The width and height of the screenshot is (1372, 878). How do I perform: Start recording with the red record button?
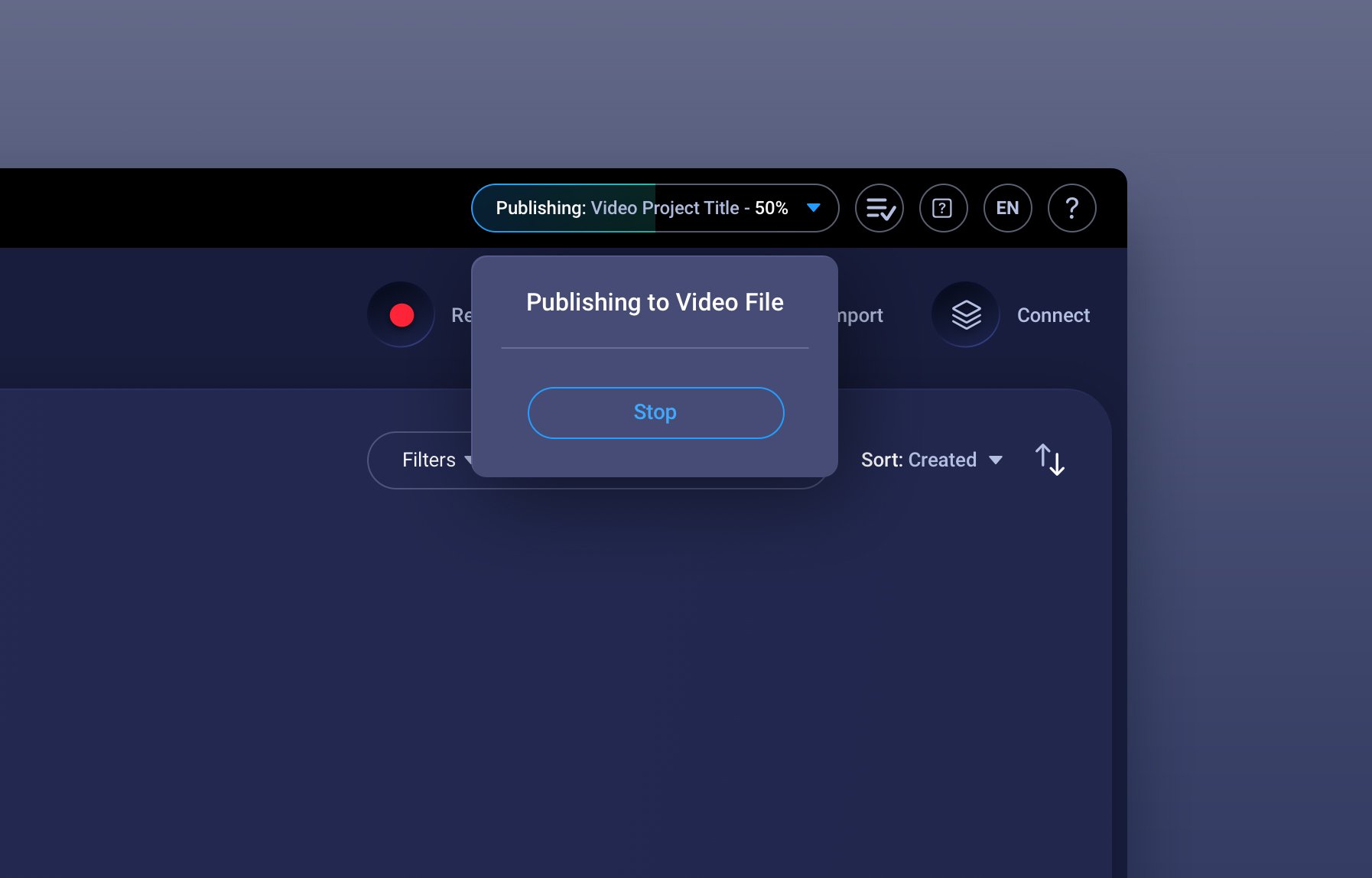[402, 314]
